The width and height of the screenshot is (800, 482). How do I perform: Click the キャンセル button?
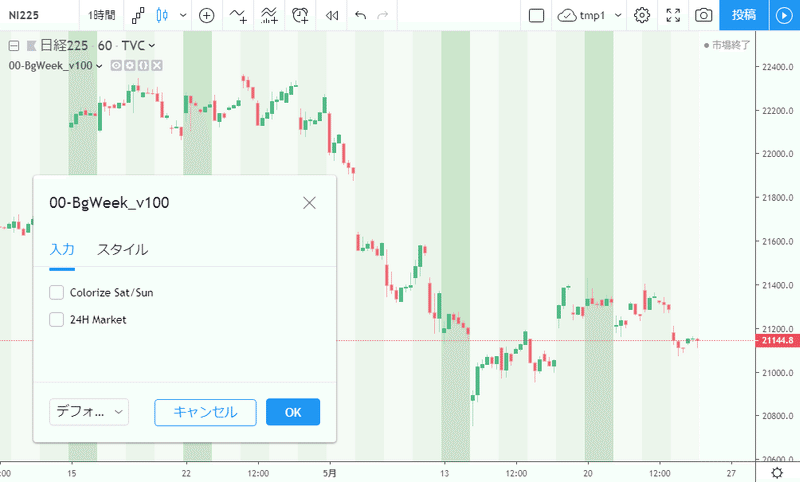tap(205, 412)
